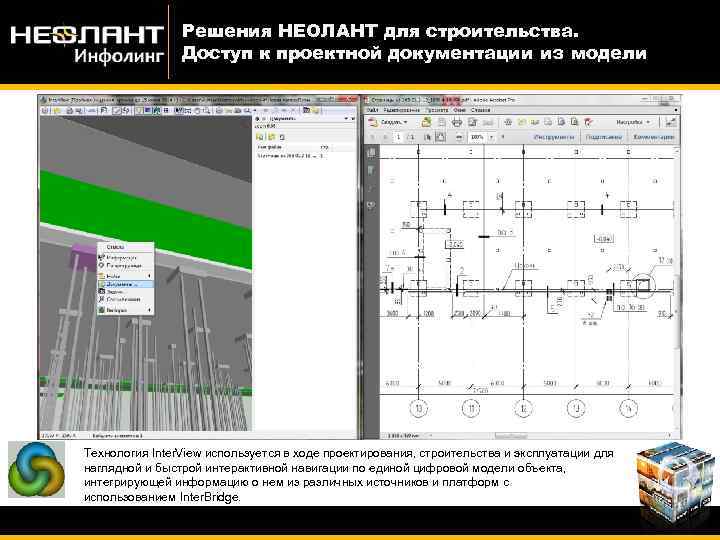Show page thumbnails in Acrobat navigation pane
Image resolution: width=720 pixels, height=540 pixels.
pos(371,153)
